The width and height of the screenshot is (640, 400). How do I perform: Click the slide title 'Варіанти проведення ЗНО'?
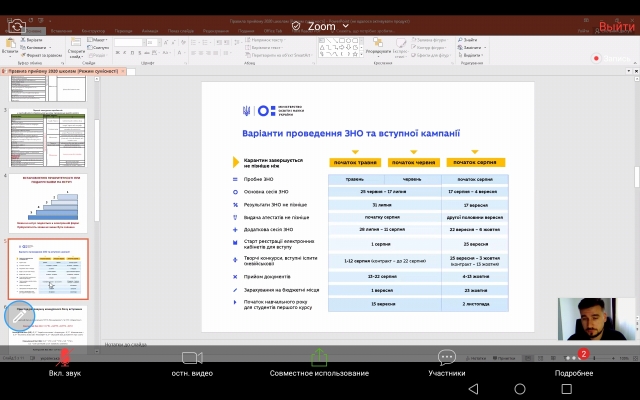click(x=351, y=133)
